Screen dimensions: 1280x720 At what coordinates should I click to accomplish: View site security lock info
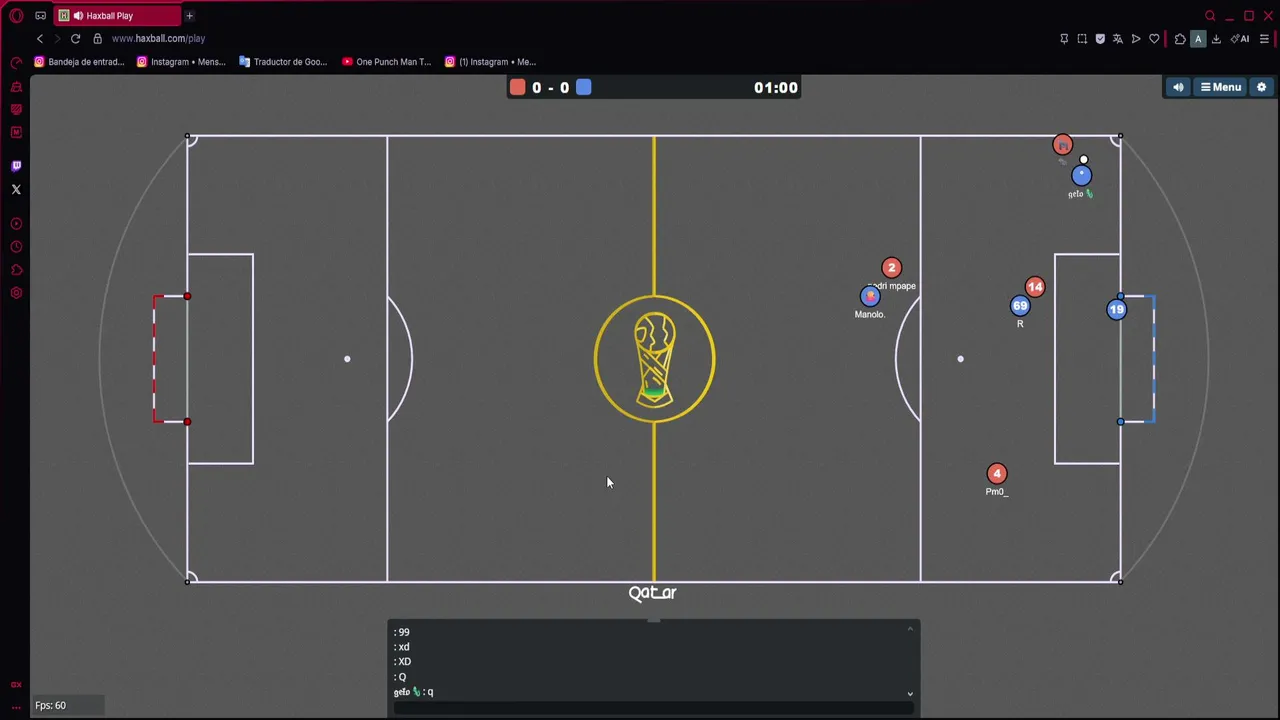pyautogui.click(x=97, y=39)
